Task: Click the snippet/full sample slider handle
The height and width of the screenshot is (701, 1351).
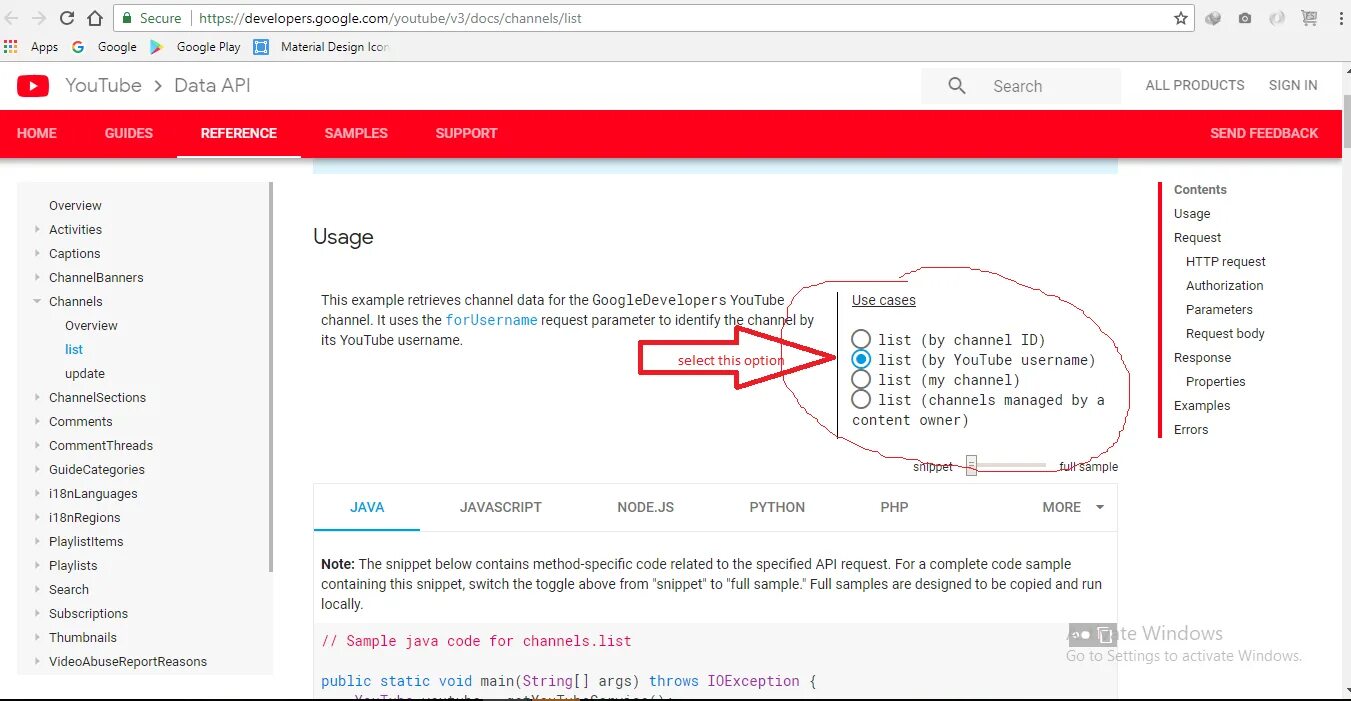Action: tap(971, 465)
